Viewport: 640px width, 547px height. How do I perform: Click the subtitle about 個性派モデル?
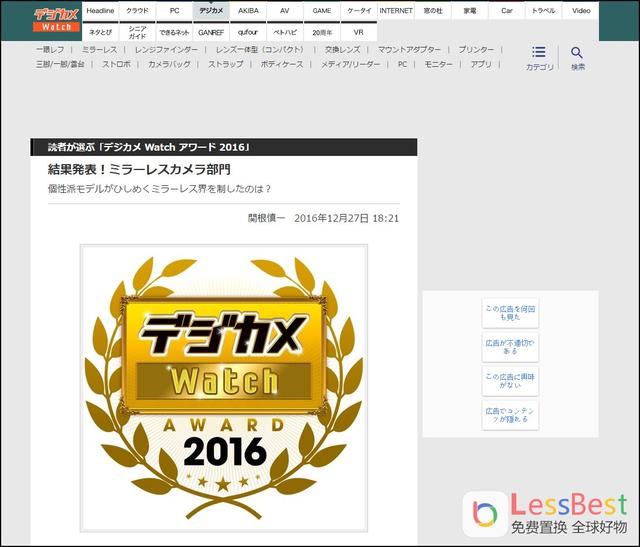160,189
